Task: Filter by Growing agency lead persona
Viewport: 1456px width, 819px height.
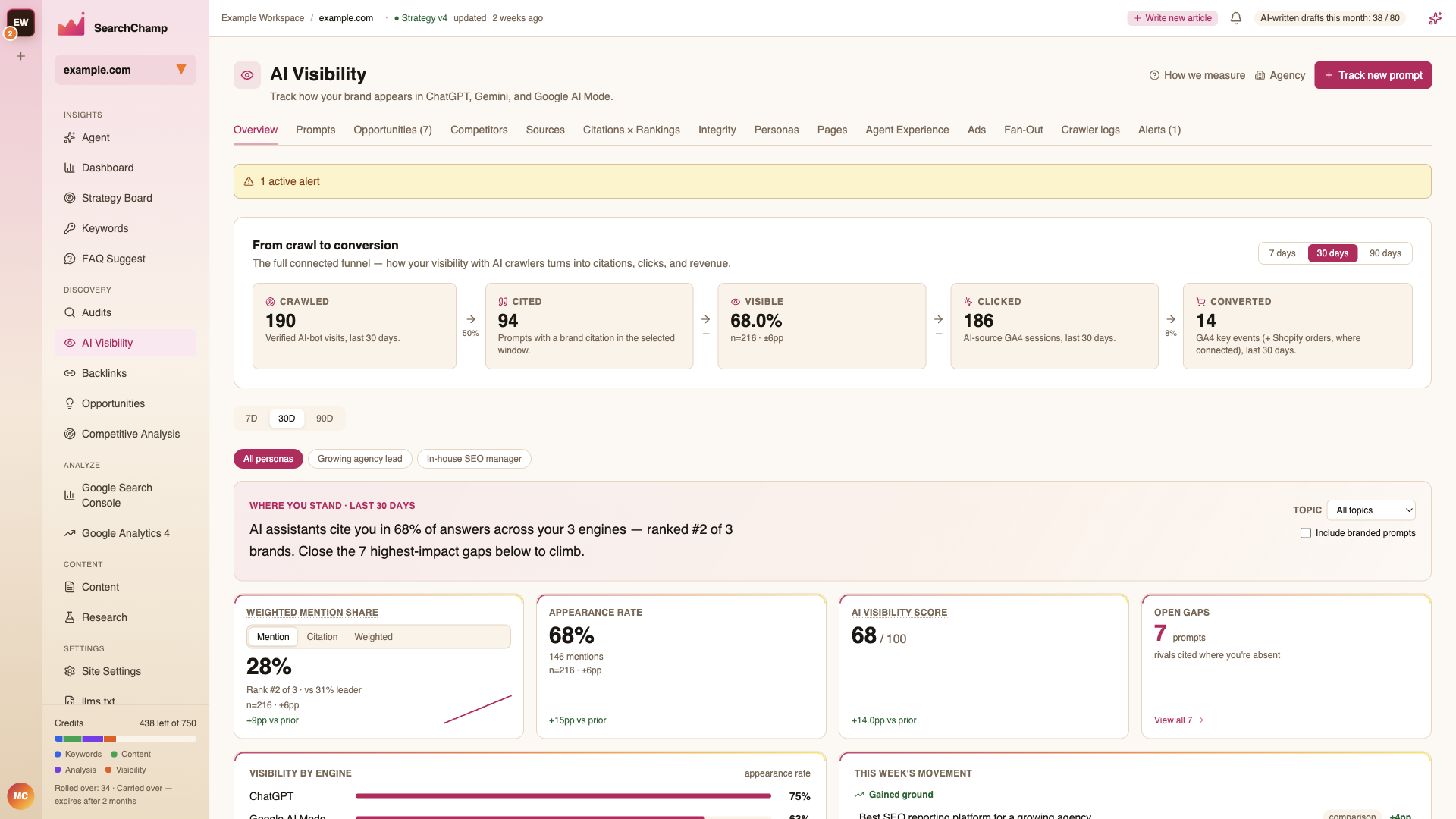Action: [x=360, y=459]
